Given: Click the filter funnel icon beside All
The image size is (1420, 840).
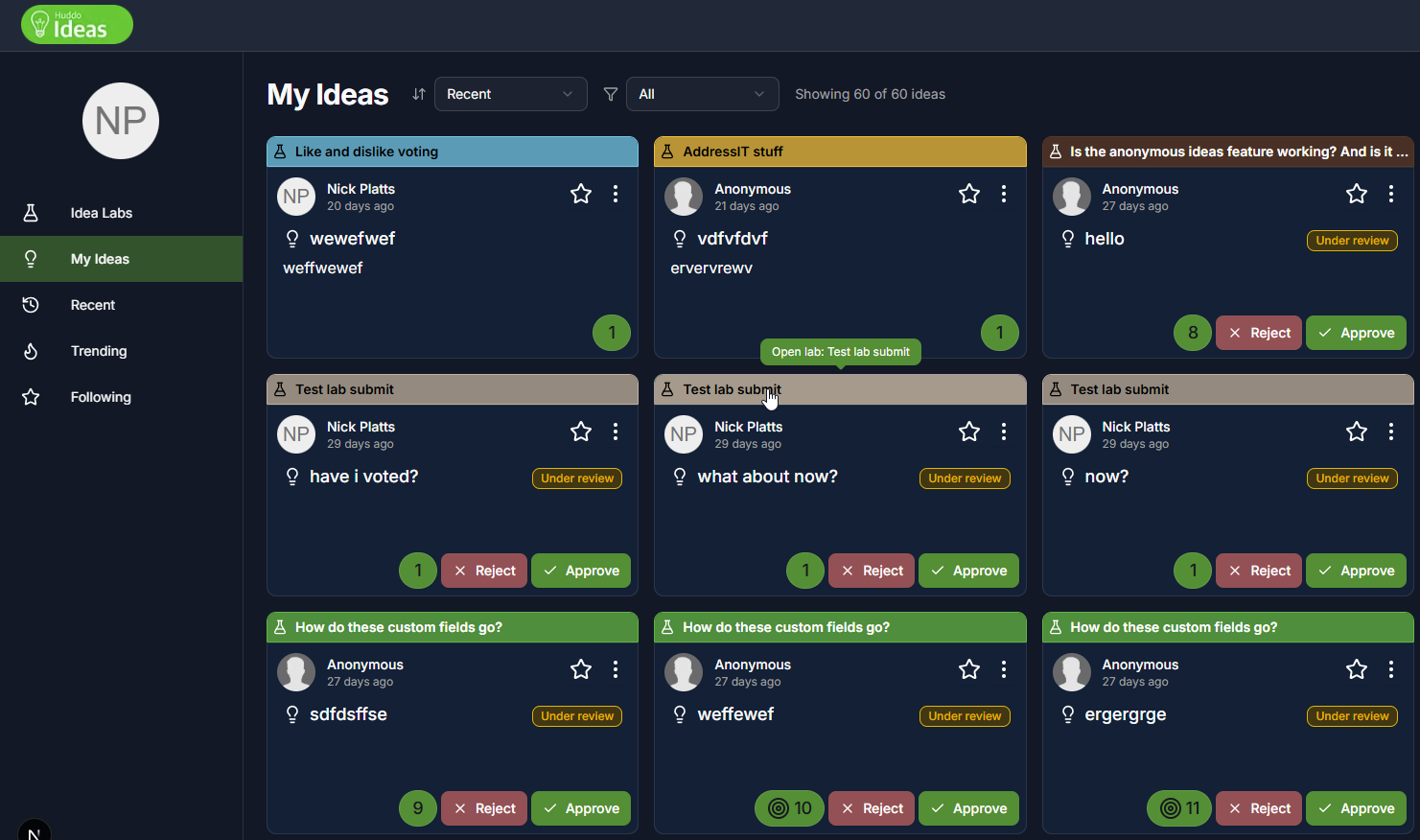Looking at the screenshot, I should (x=610, y=94).
